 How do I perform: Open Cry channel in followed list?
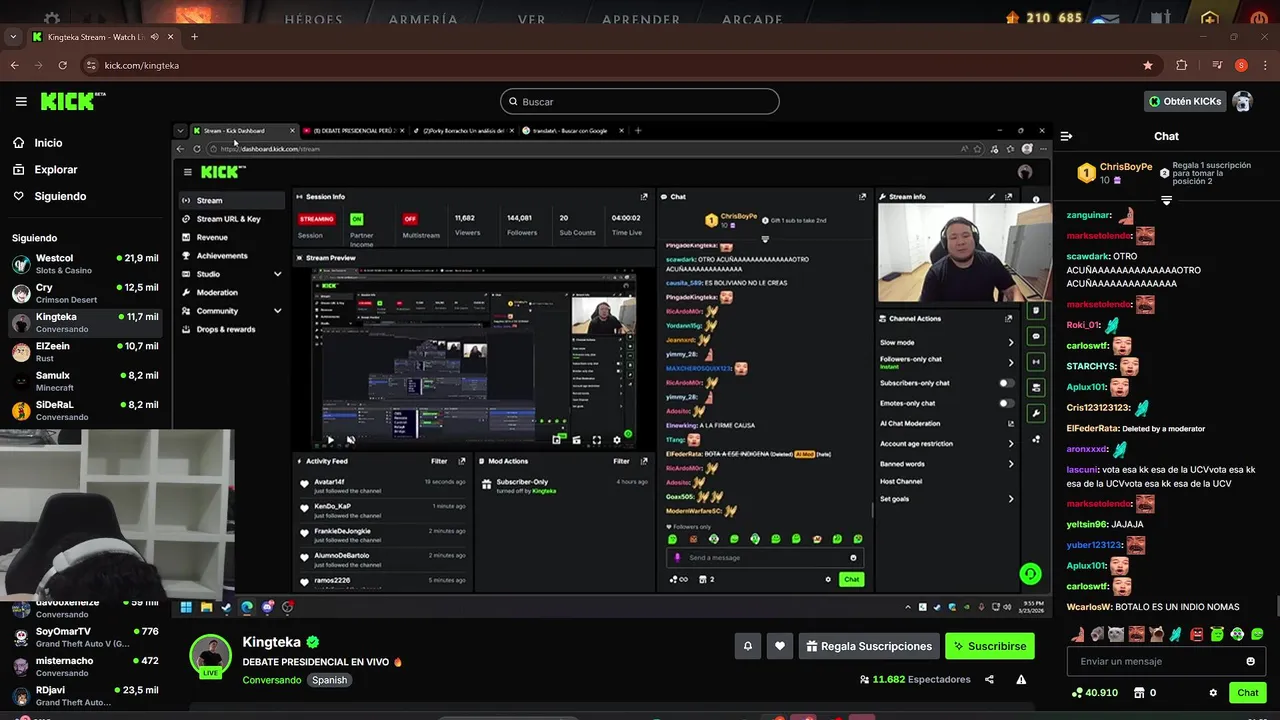tap(85, 293)
